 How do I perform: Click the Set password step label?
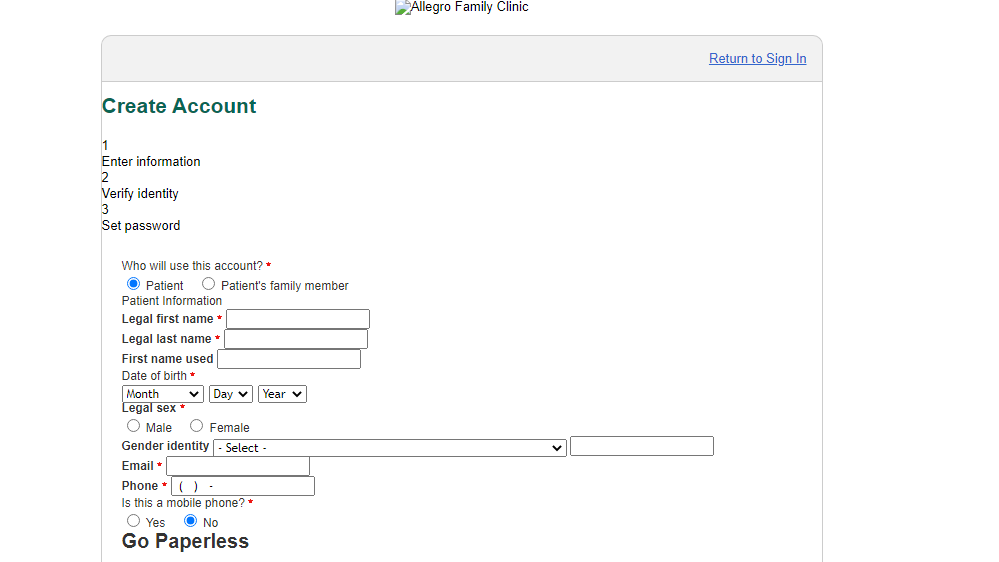coord(141,226)
